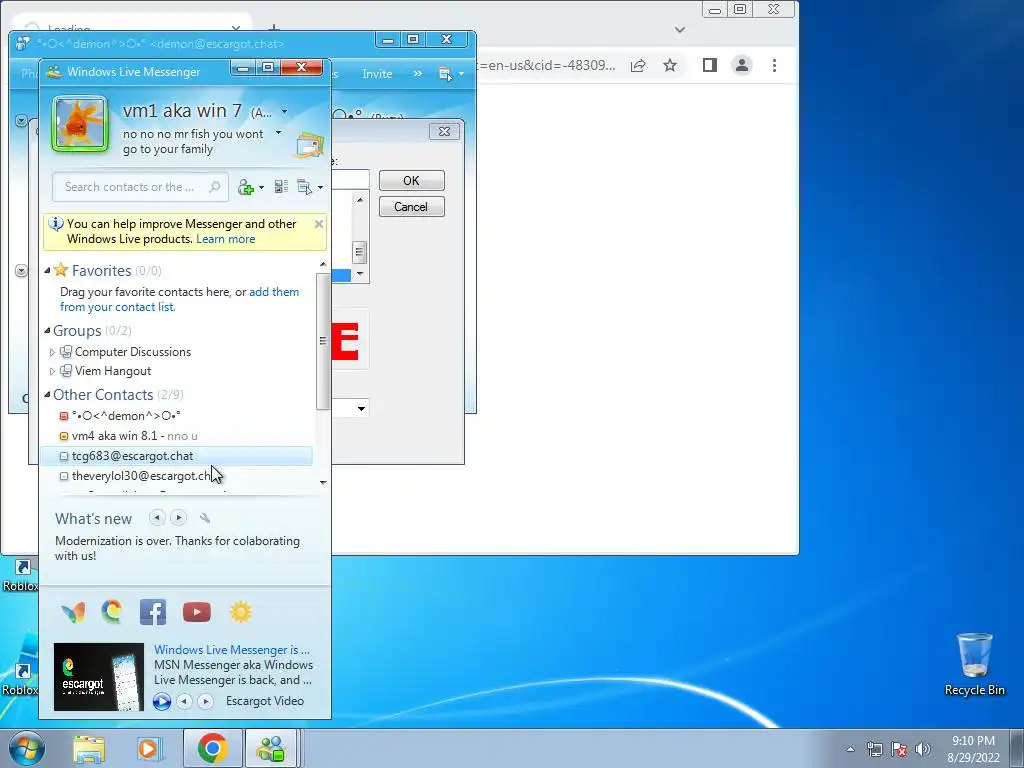Select the °•O<^demon^>O•° contact

coord(126,416)
